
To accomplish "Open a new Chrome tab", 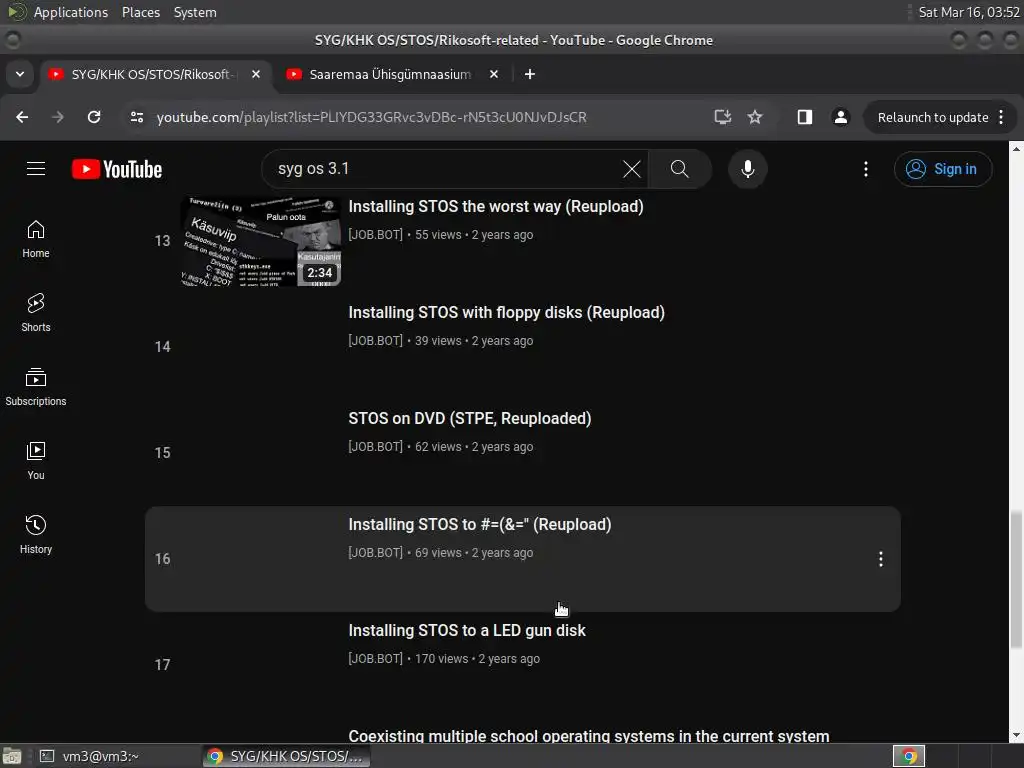I will [x=530, y=74].
